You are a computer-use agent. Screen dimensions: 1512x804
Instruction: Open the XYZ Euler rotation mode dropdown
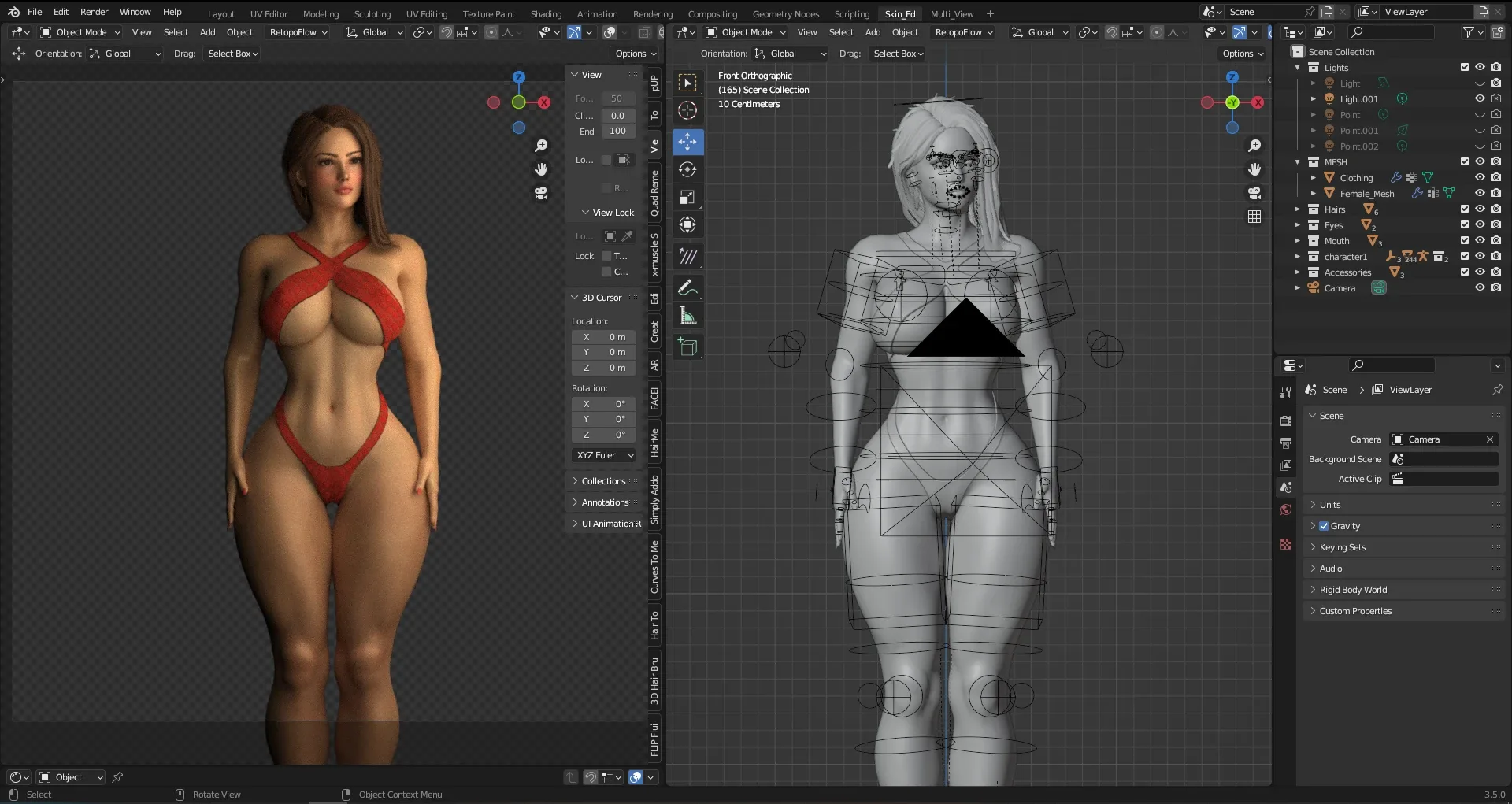point(604,455)
